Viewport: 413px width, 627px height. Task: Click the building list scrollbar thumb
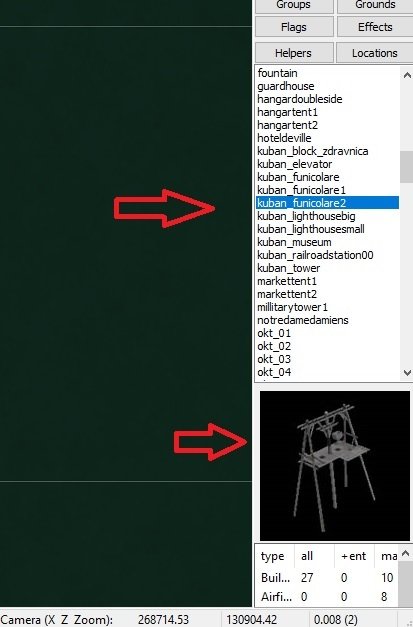[x=407, y=166]
